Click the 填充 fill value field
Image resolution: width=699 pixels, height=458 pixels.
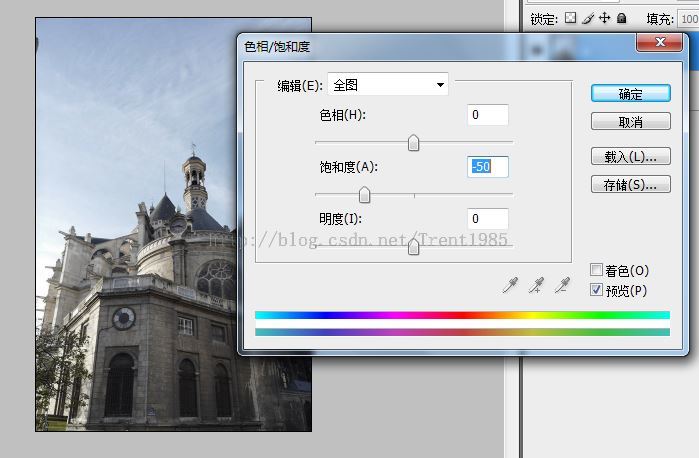[688, 19]
